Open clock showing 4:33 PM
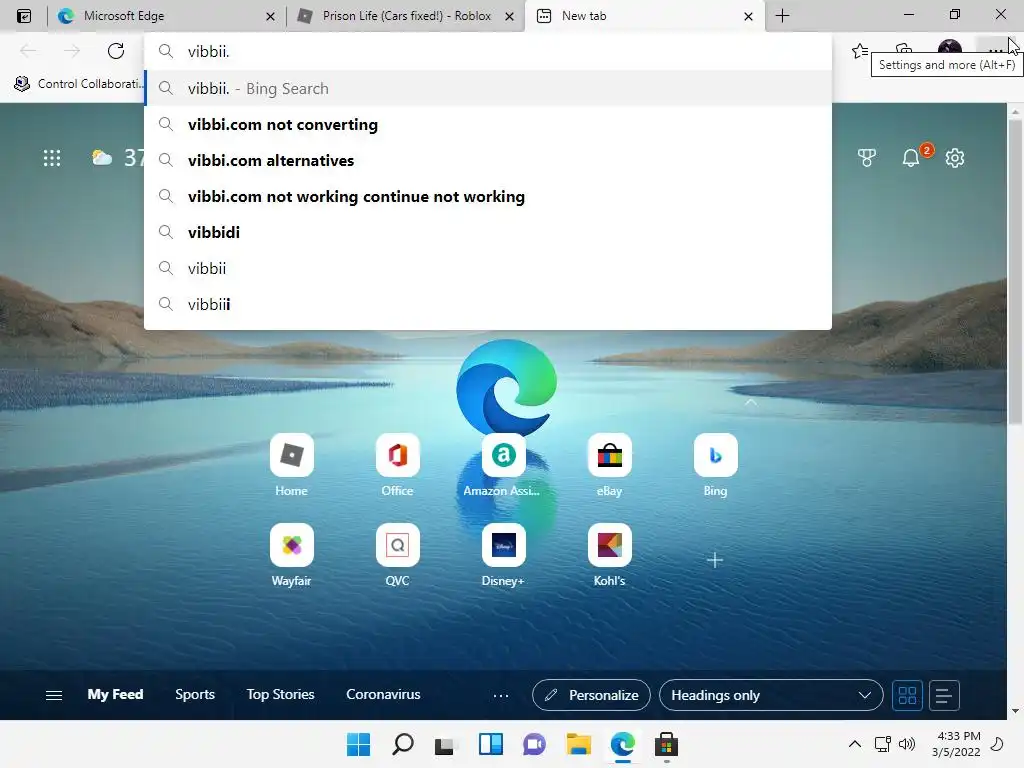The height and width of the screenshot is (768, 1024). 957,744
